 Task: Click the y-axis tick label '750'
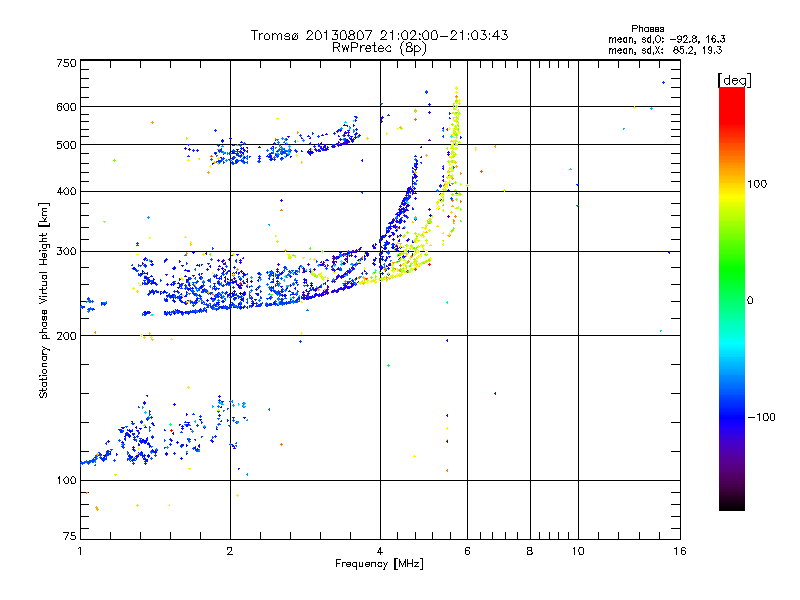coord(66,63)
